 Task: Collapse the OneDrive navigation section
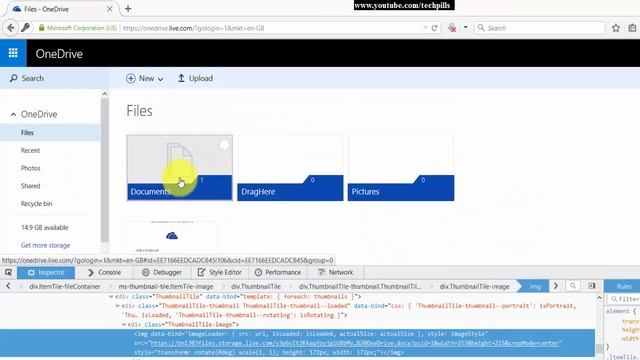click(x=13, y=114)
